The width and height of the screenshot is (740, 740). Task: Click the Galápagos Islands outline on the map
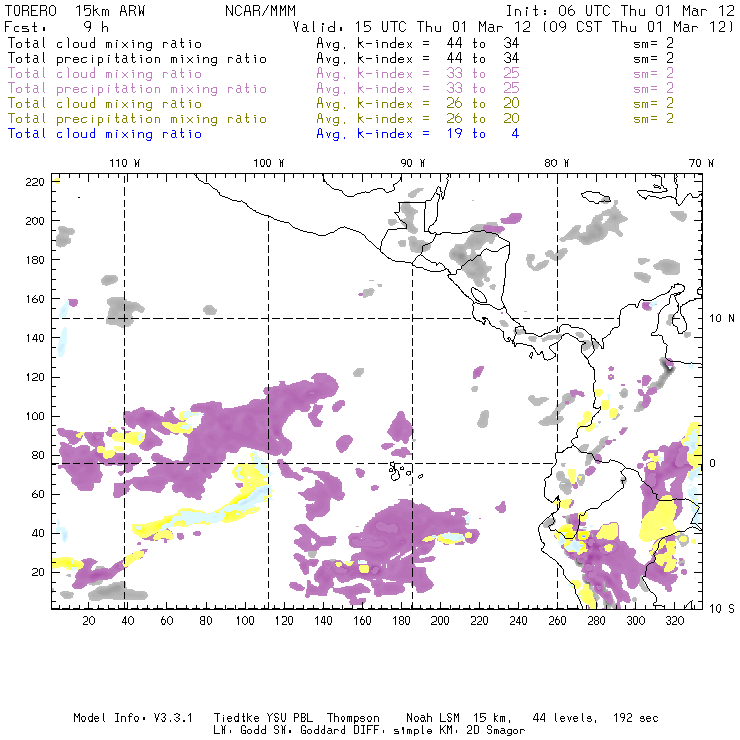point(398,468)
